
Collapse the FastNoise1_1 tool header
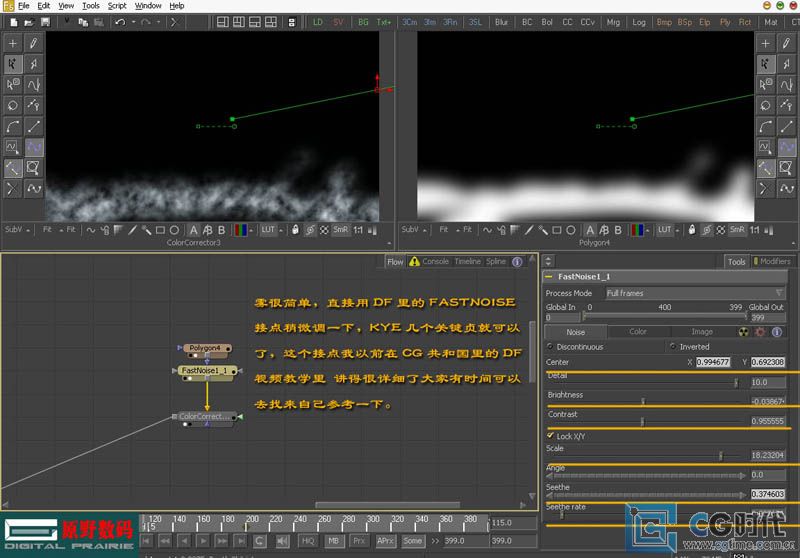[549, 276]
